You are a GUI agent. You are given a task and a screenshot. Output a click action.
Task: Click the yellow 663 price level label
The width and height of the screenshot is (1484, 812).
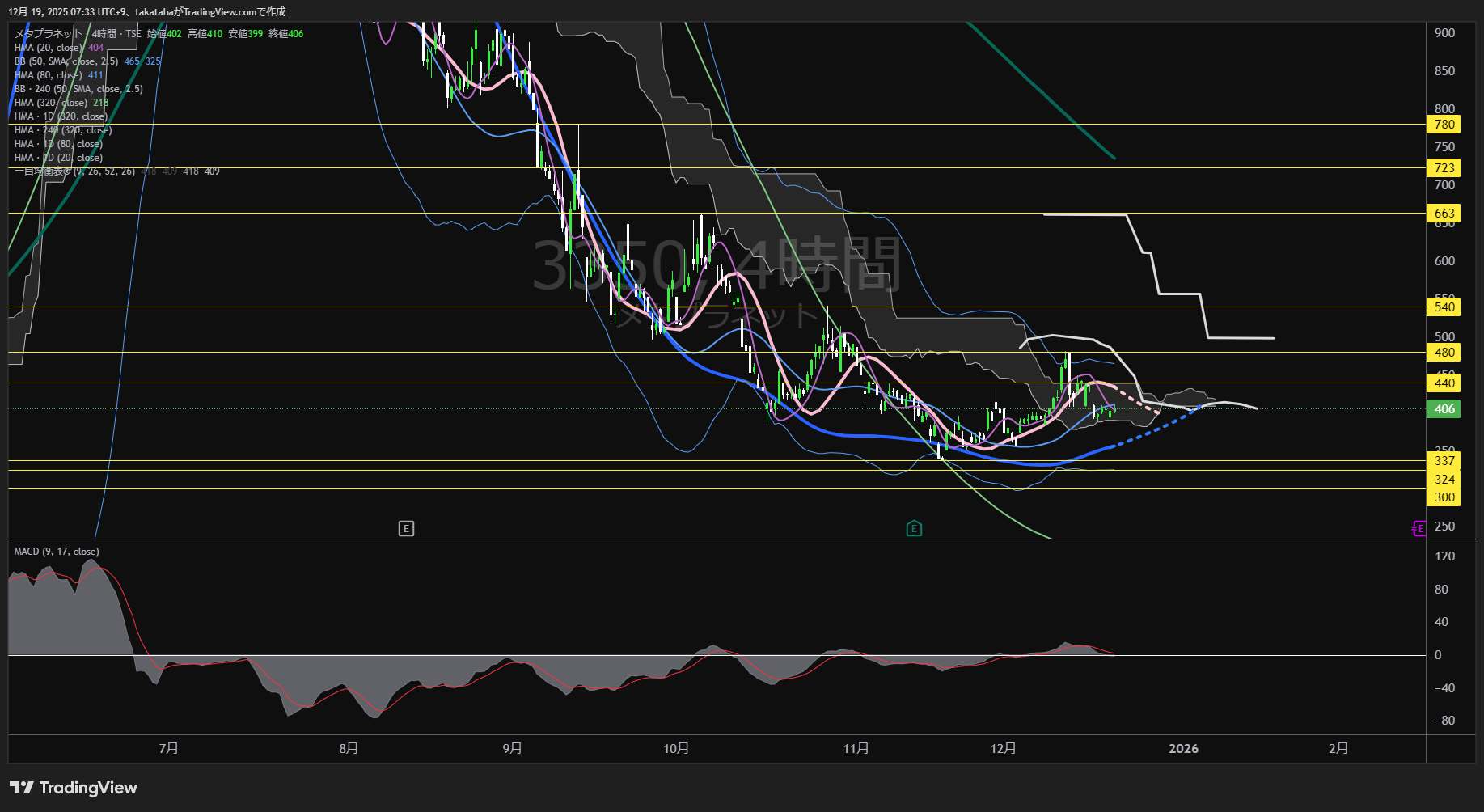(x=1444, y=214)
